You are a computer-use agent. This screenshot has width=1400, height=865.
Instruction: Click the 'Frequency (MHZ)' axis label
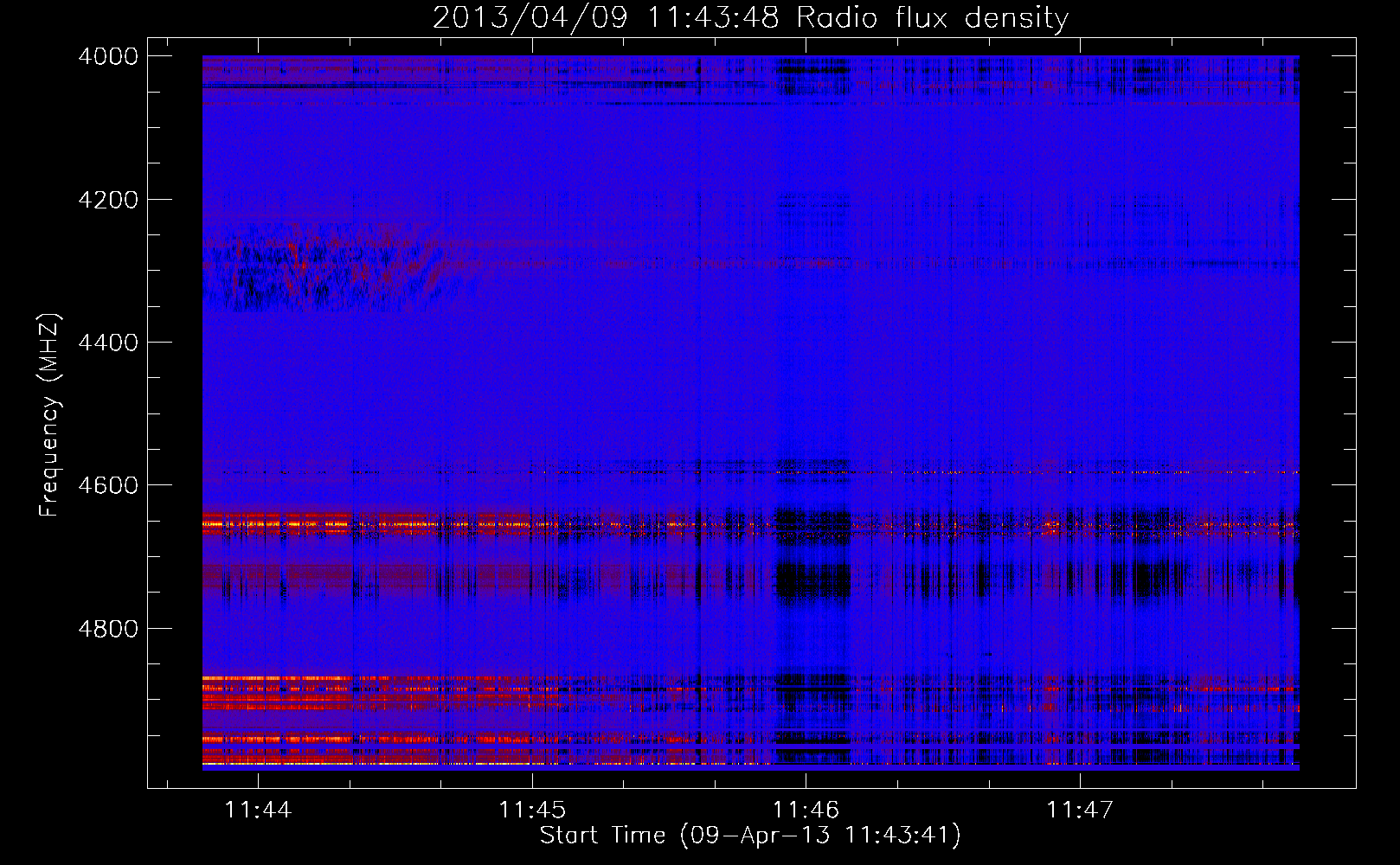(x=49, y=415)
